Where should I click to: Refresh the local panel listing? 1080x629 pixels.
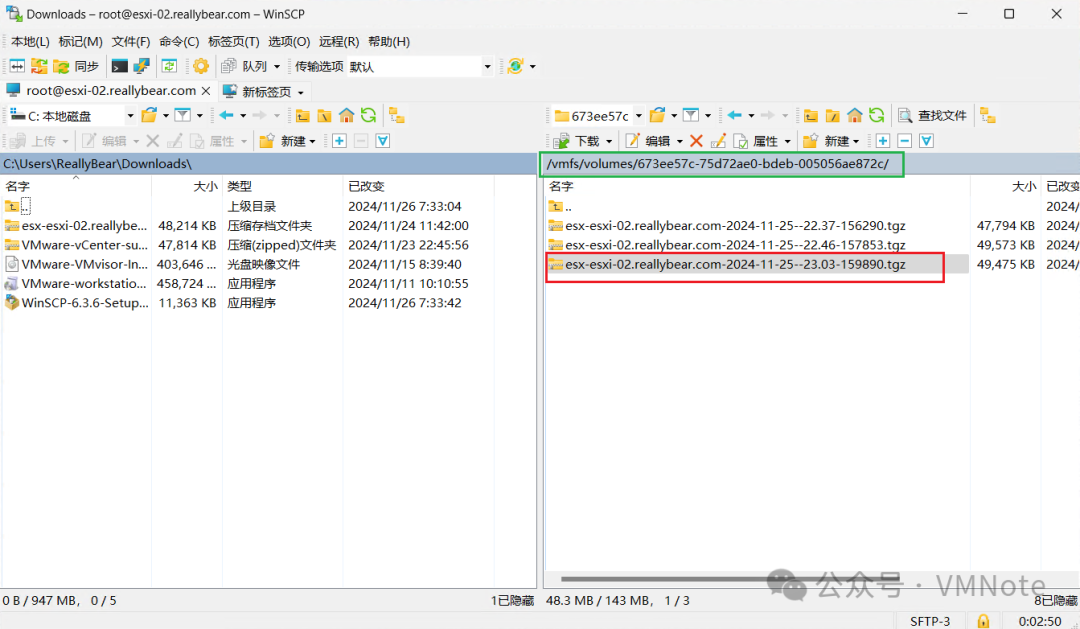pos(368,115)
